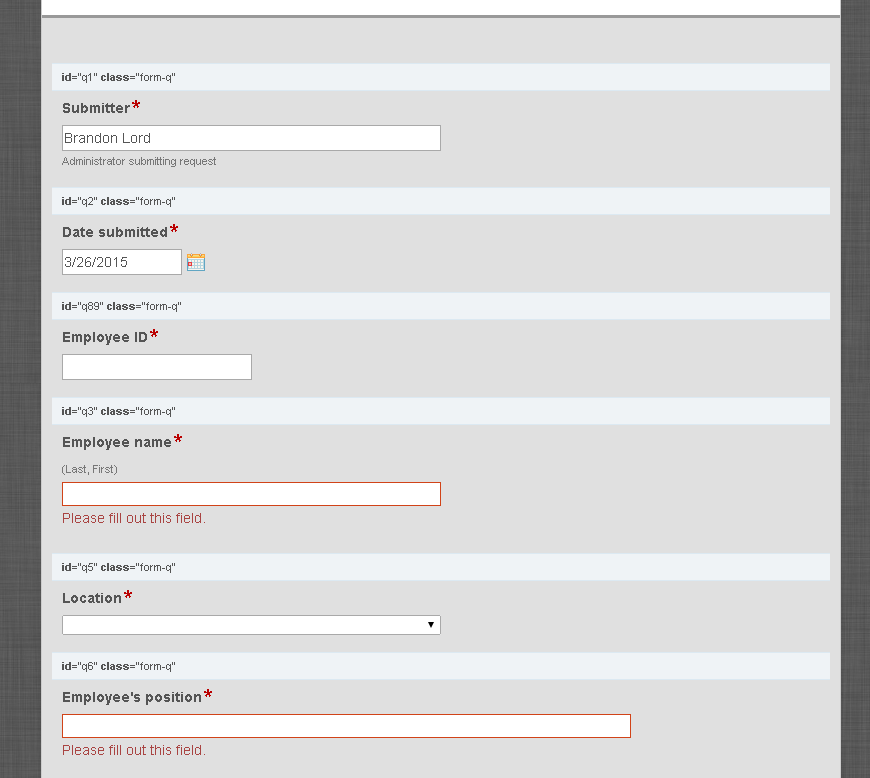The height and width of the screenshot is (778, 870).
Task: Click the Employee's position input field
Action: click(x=346, y=726)
